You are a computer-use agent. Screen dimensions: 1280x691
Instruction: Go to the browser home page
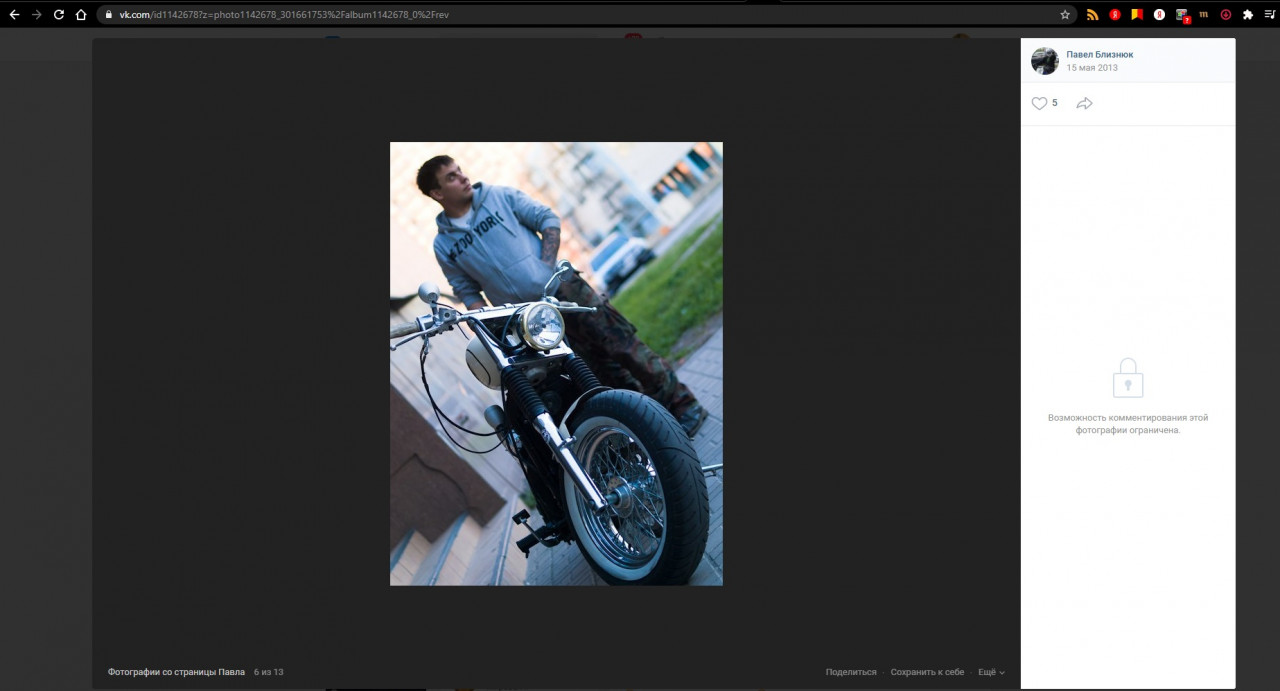pos(81,15)
